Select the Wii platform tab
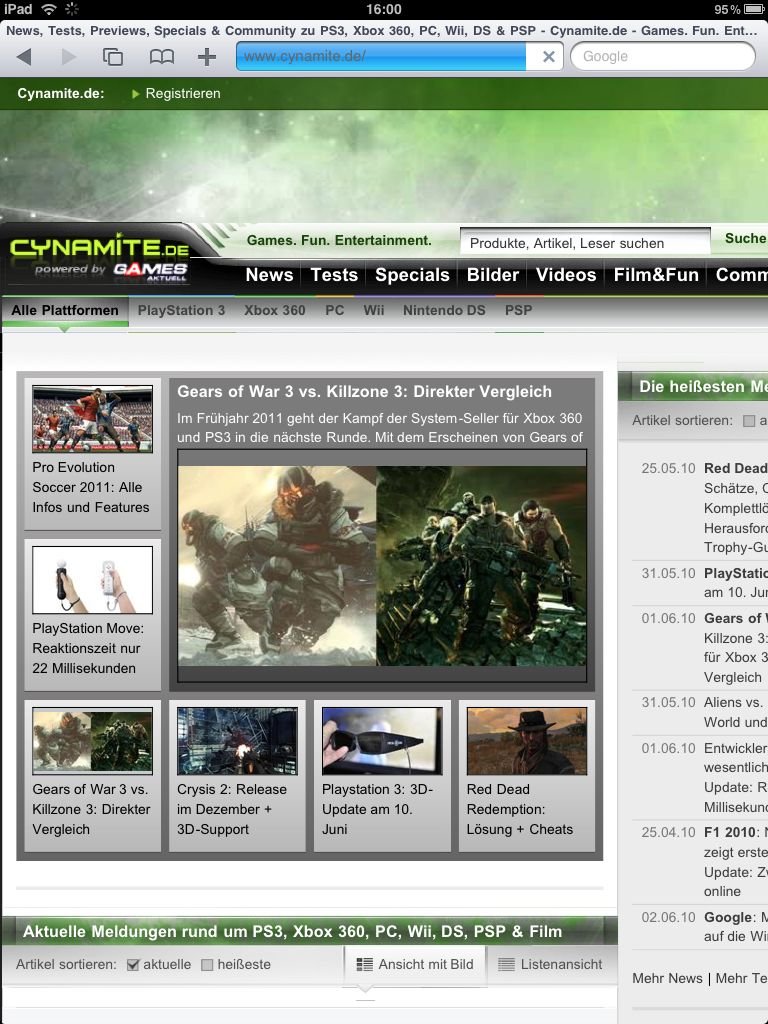The height and width of the screenshot is (1024, 768). (x=374, y=310)
